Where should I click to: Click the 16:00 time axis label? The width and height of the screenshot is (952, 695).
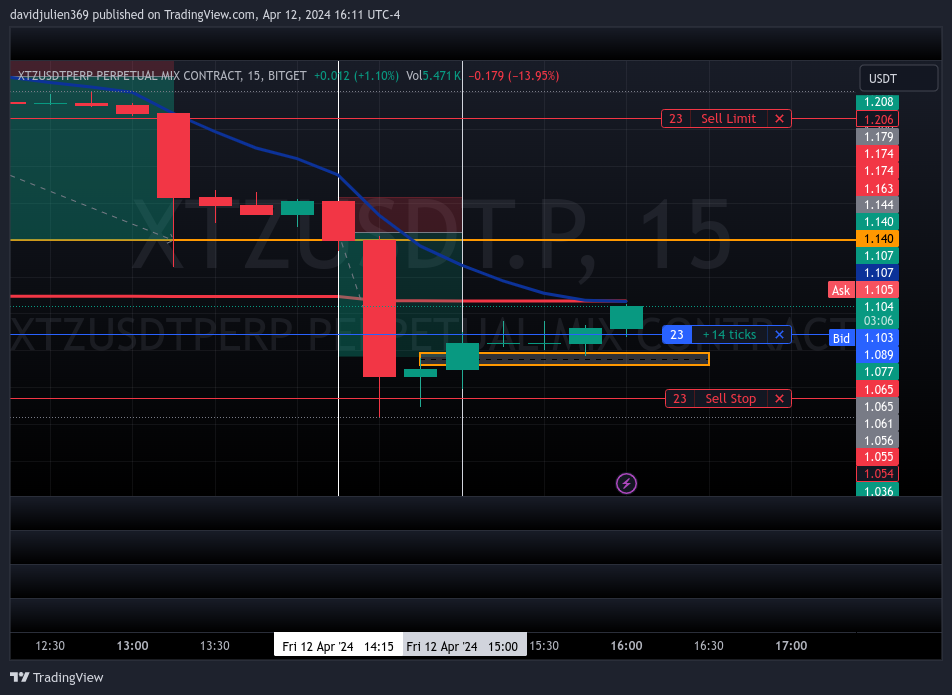(x=626, y=646)
